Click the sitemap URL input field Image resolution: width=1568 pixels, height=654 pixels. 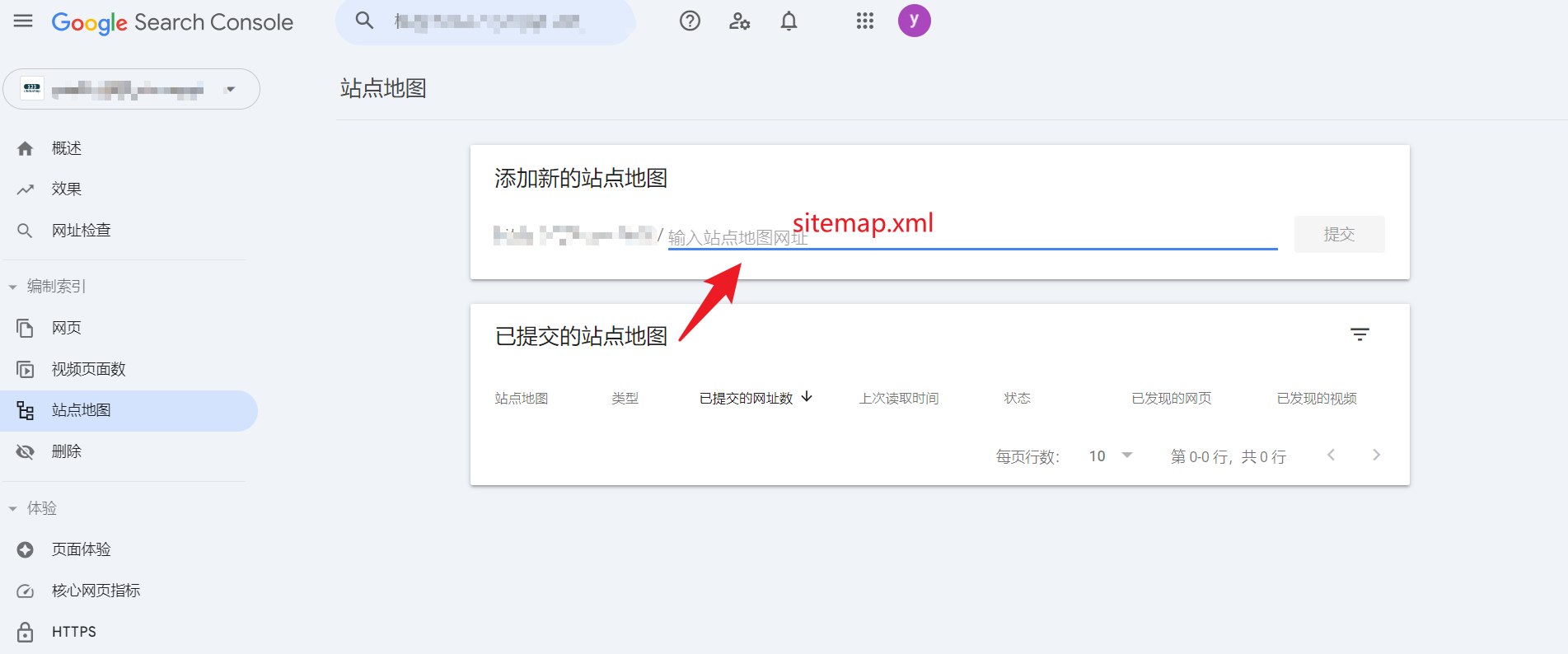click(972, 237)
